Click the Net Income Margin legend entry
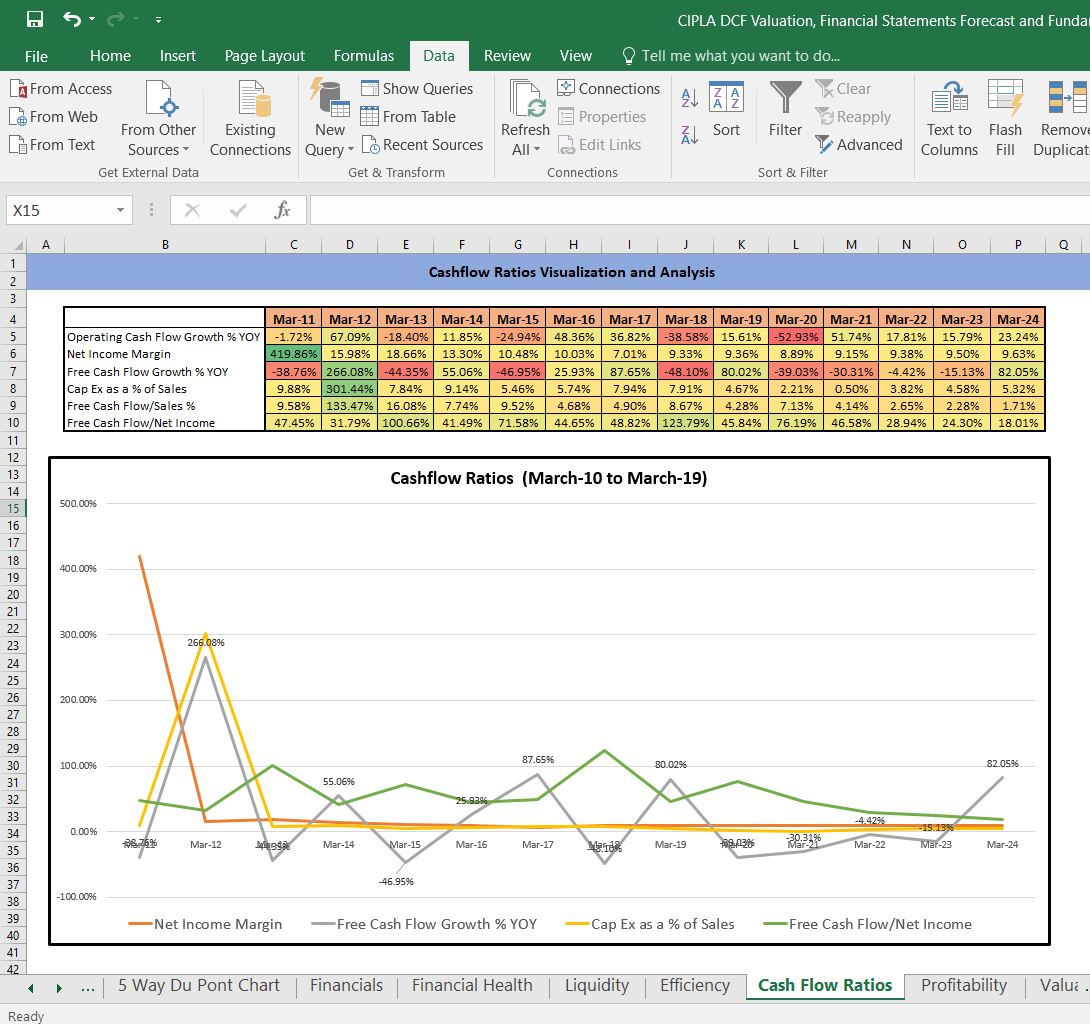1090x1024 pixels. (205, 924)
